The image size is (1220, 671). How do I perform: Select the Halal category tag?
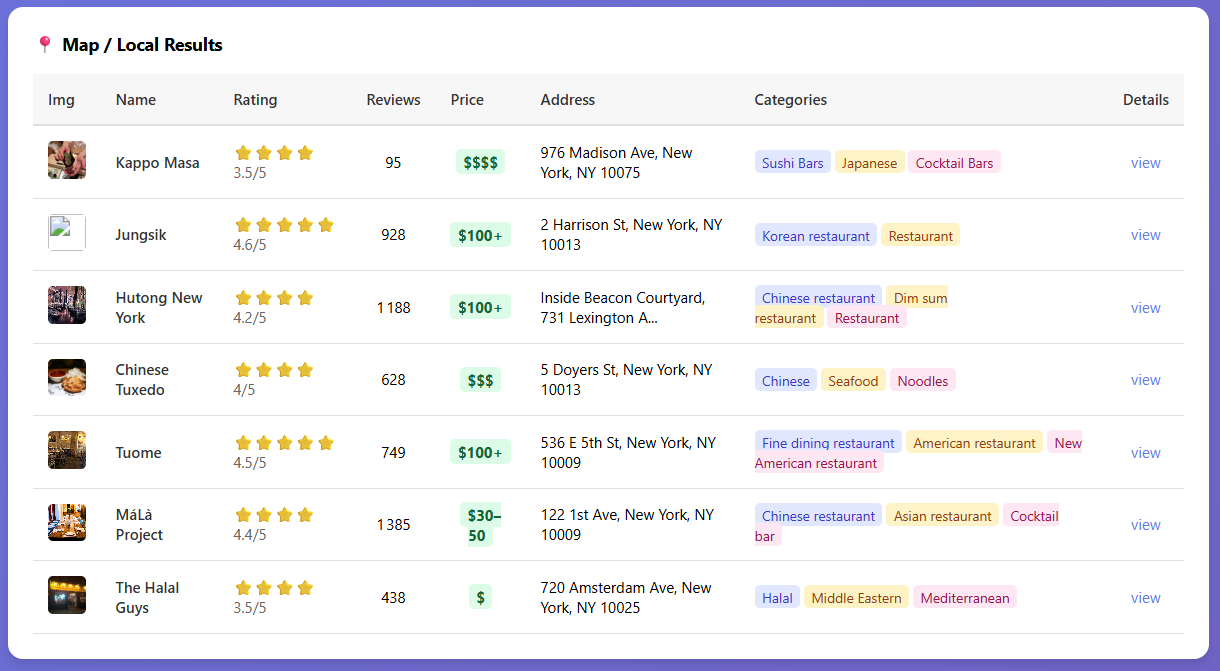(777, 596)
